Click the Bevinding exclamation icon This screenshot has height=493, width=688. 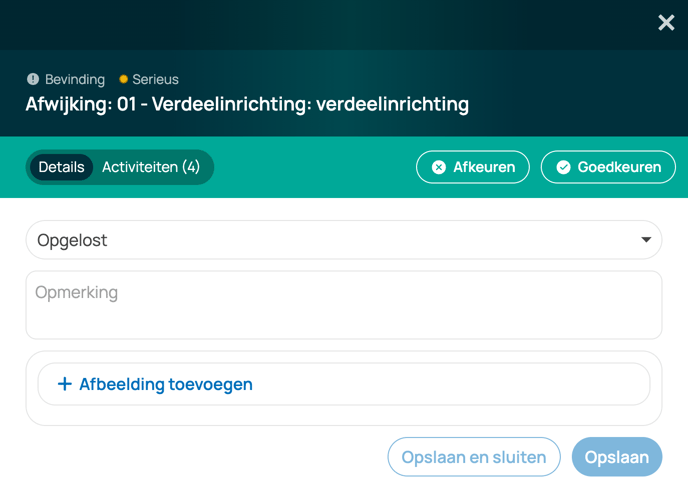click(33, 79)
